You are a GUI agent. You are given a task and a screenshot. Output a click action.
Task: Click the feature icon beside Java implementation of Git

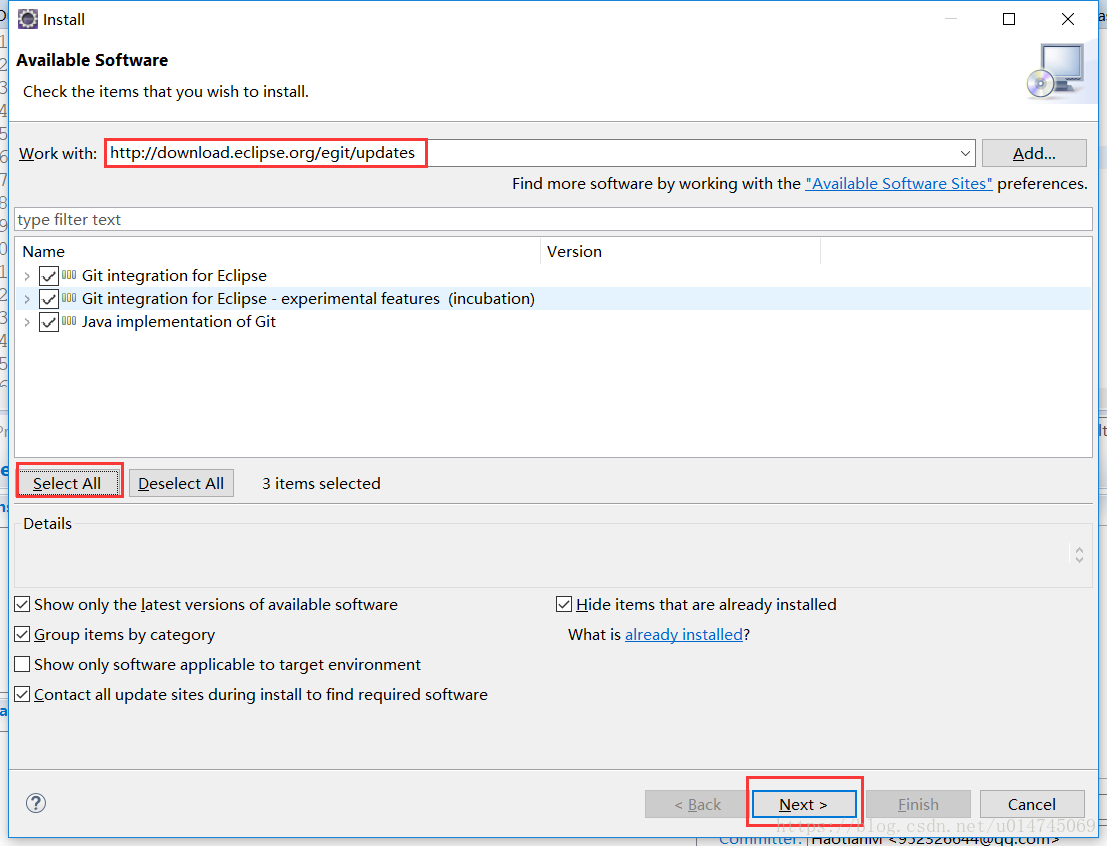pyautogui.click(x=69, y=321)
